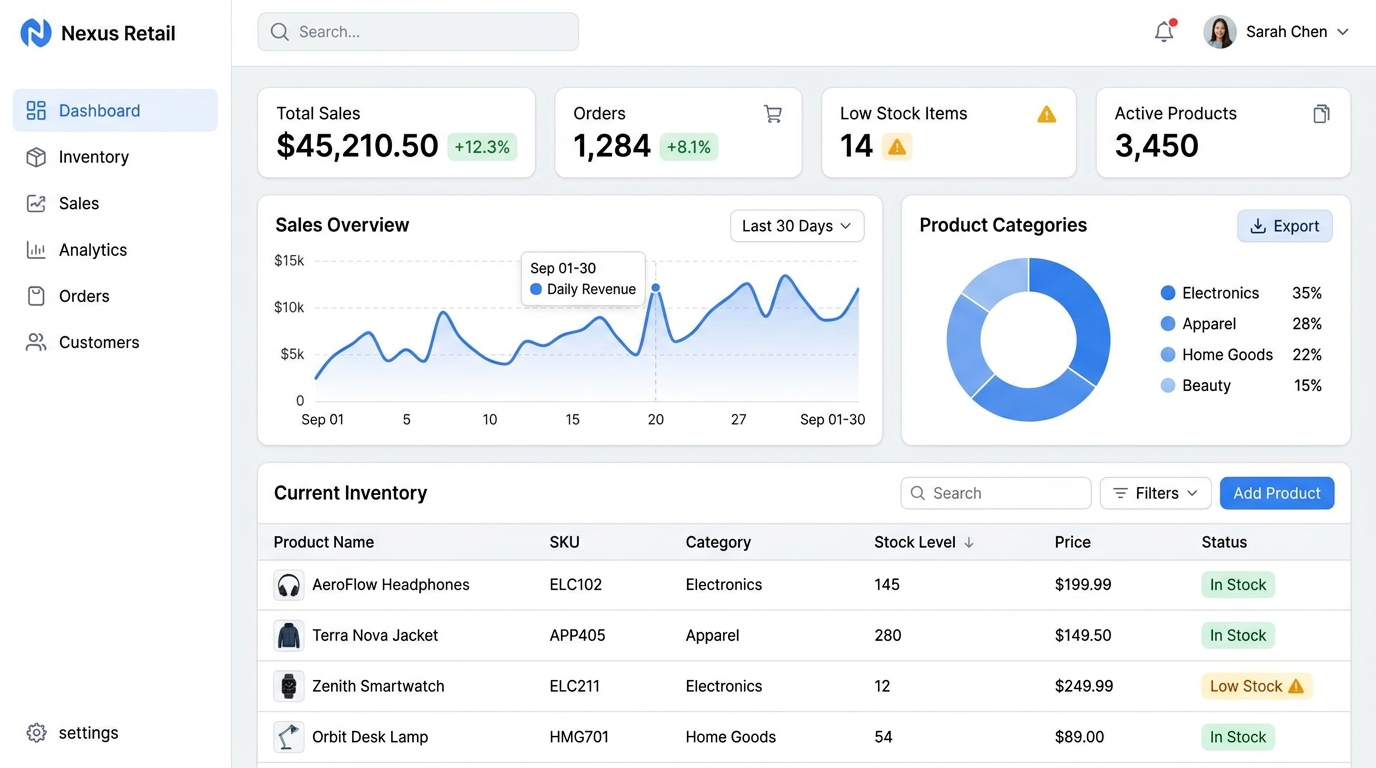Viewport: 1376px width, 768px height.
Task: Click the highlighted data point on sales chart
Action: click(x=656, y=288)
